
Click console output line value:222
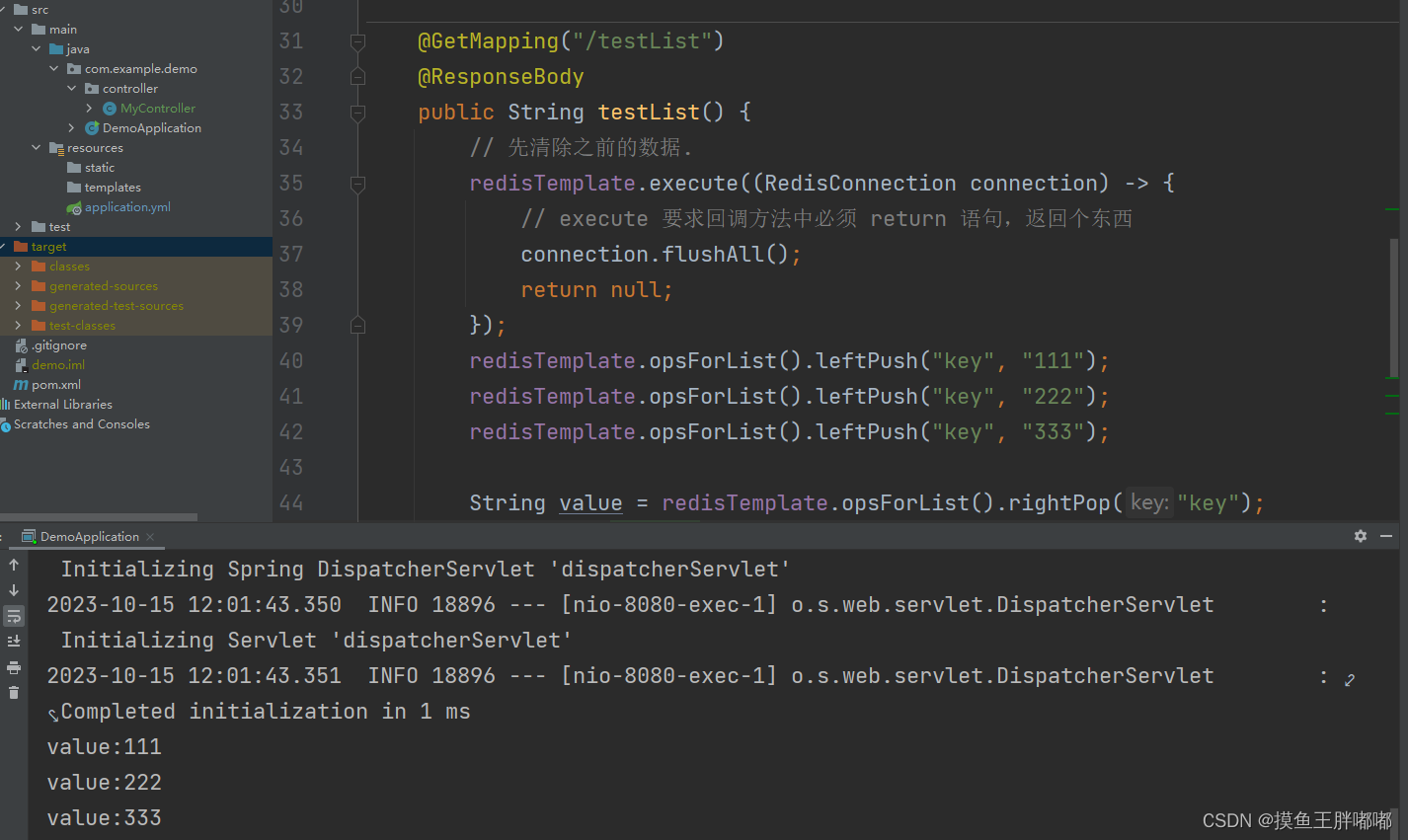click(104, 783)
